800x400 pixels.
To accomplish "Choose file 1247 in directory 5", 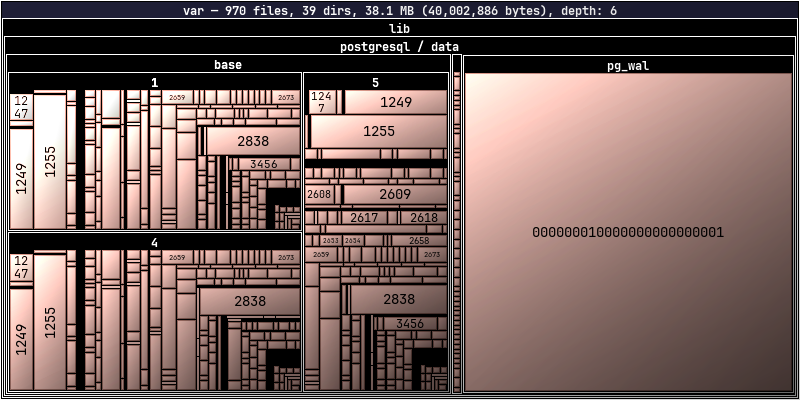I will click(x=321, y=102).
